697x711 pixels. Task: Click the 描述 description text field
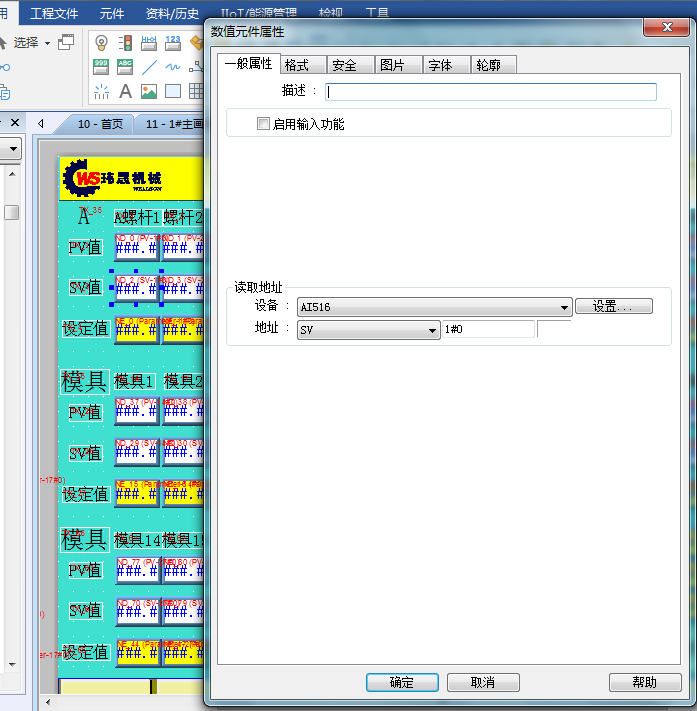491,92
